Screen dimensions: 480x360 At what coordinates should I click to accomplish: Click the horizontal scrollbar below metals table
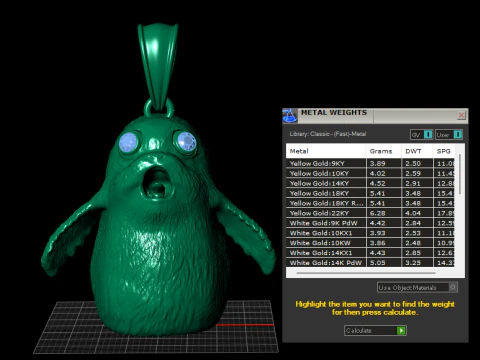pyautogui.click(x=366, y=273)
